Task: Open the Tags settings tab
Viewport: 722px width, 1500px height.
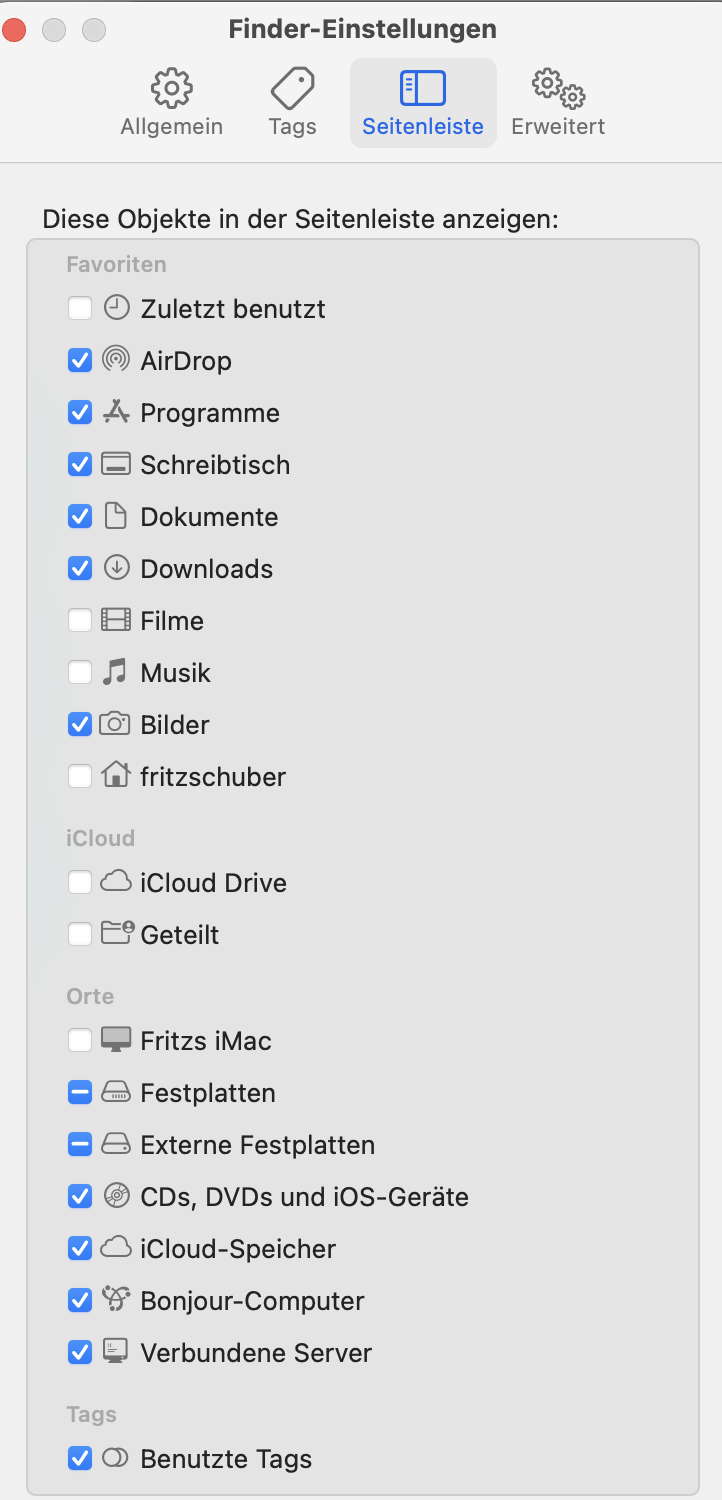Action: 292,103
